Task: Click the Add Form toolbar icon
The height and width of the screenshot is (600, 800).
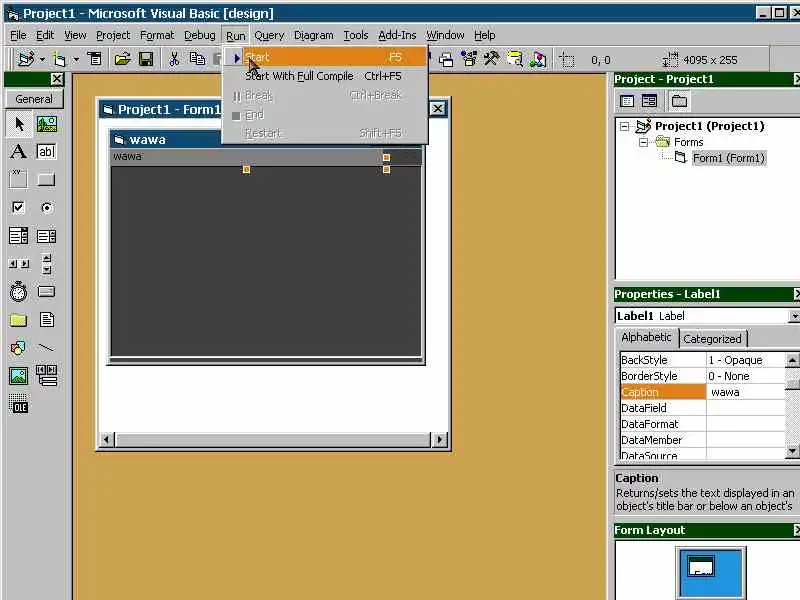Action: point(60,60)
